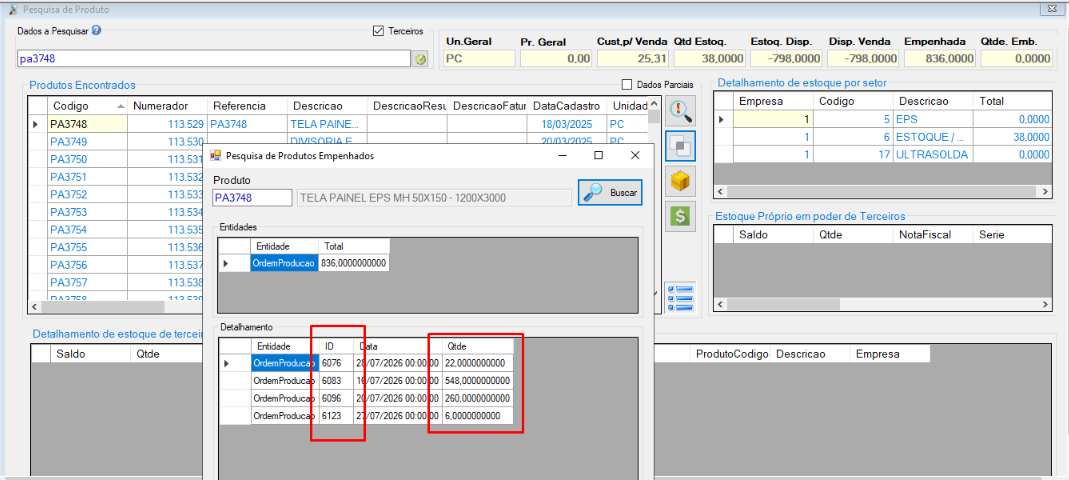The width and height of the screenshot is (1069, 480).
Task: Select the PA3756 product row
Action: [116, 265]
